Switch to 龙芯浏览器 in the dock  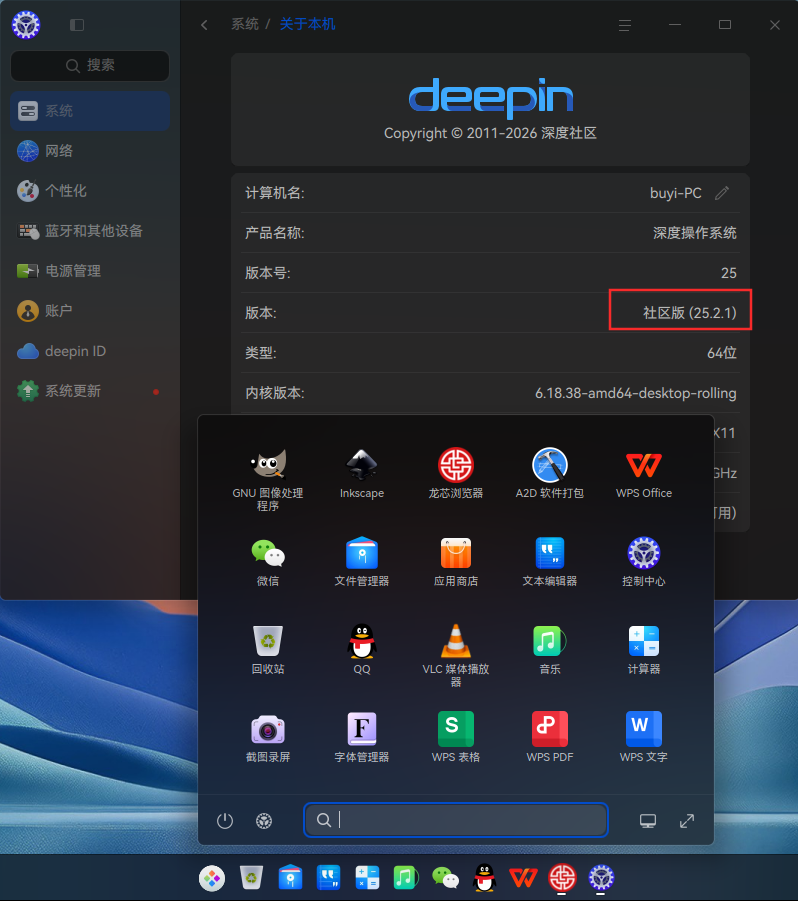coord(562,878)
